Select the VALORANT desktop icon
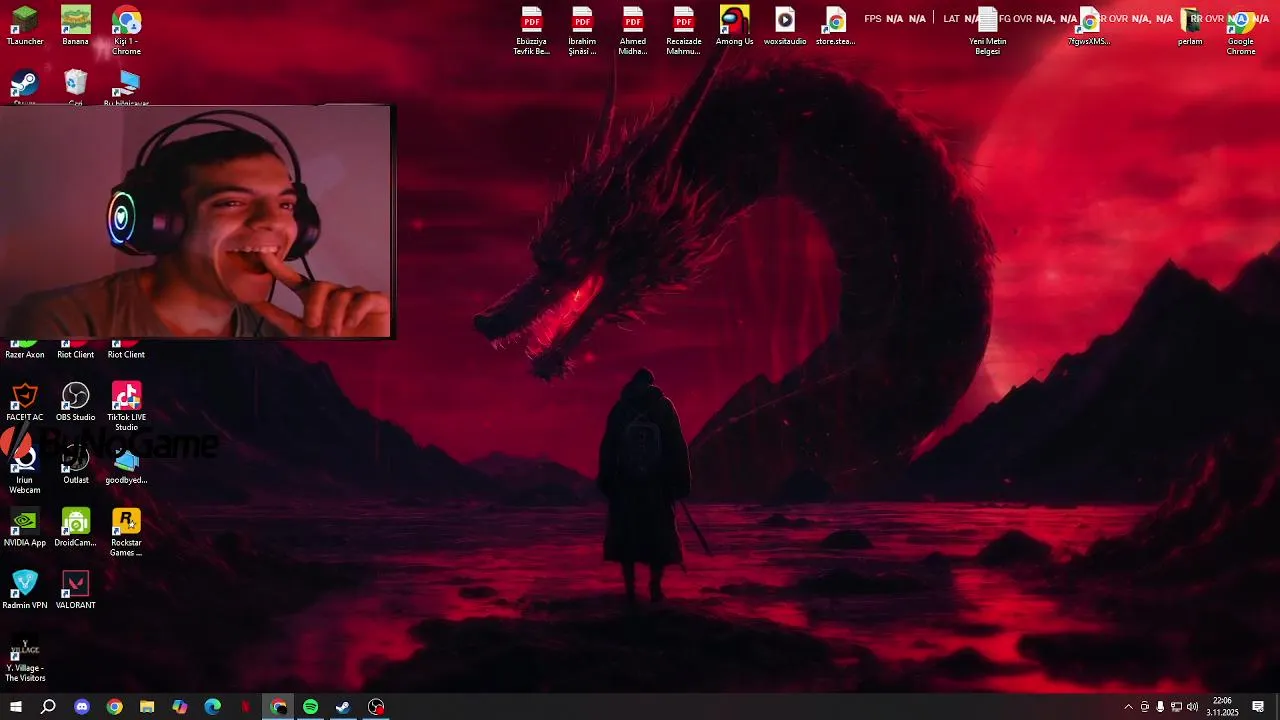This screenshot has width=1280, height=720. point(75,590)
